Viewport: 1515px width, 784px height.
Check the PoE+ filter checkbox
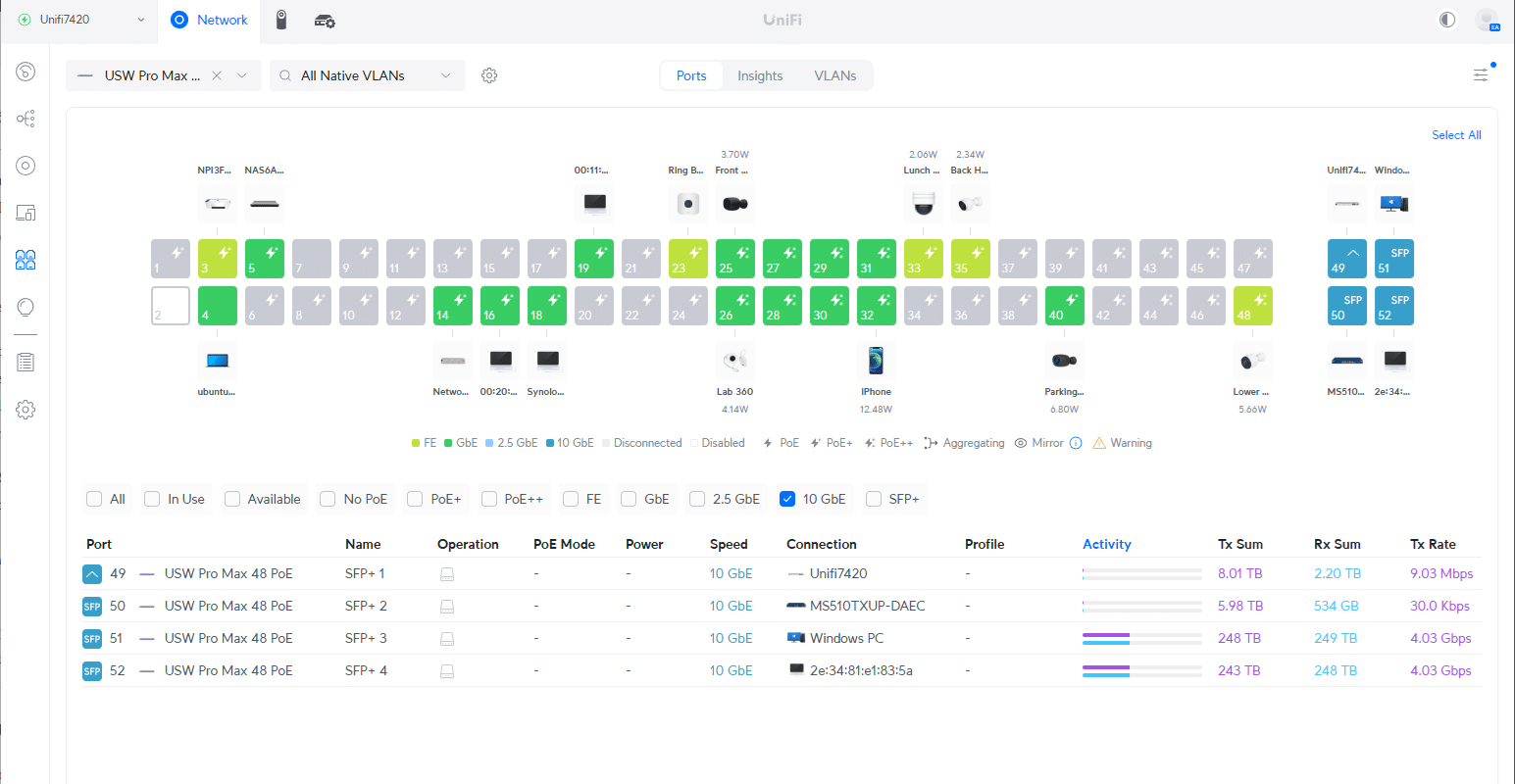click(x=415, y=499)
